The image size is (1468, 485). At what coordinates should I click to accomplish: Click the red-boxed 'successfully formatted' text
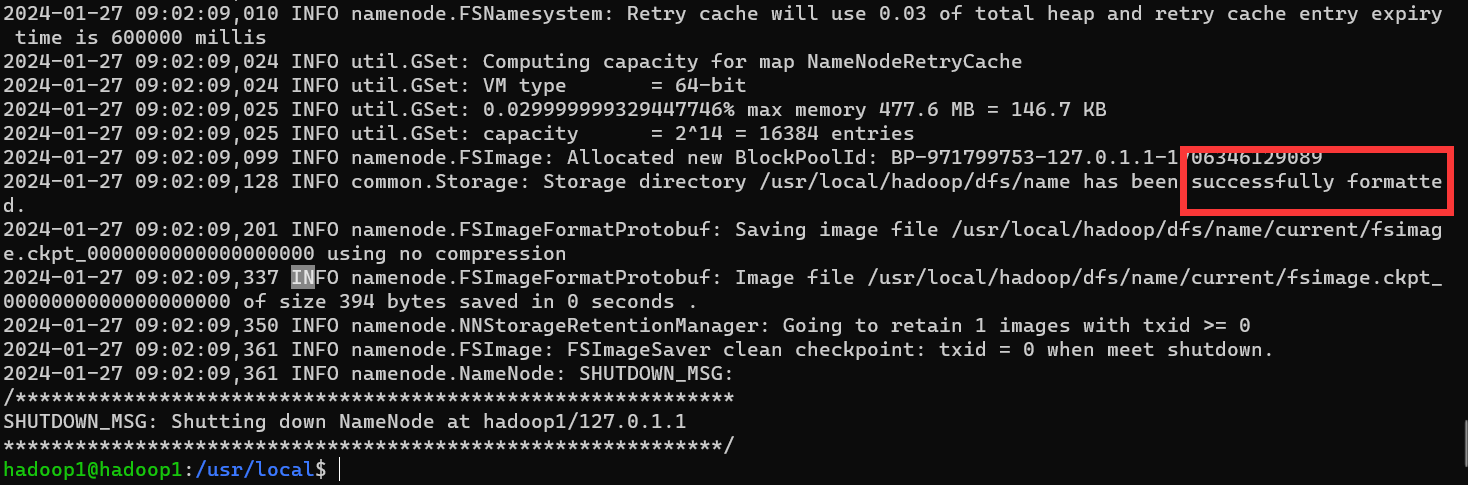coord(1316,181)
